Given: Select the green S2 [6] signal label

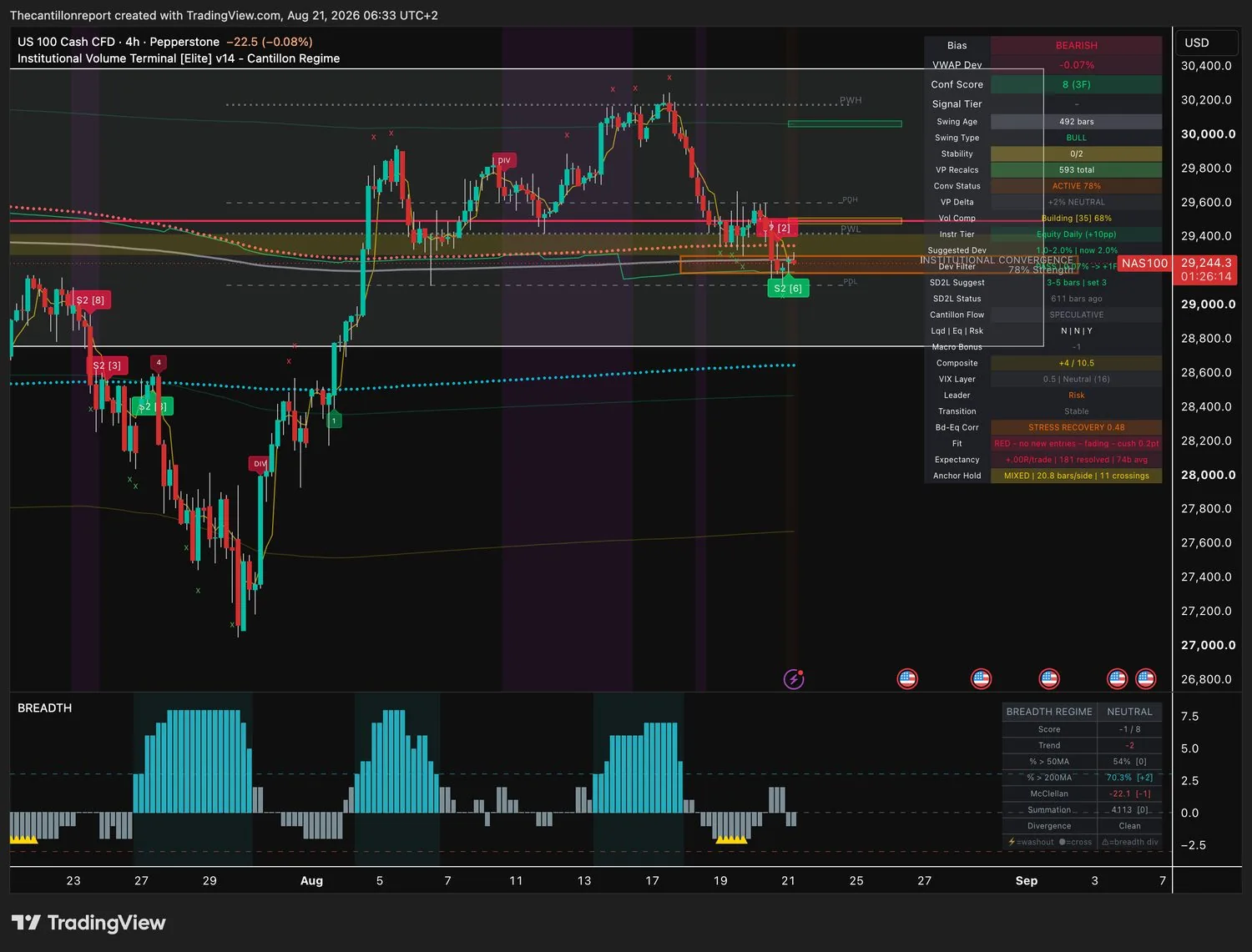Looking at the screenshot, I should point(788,289).
